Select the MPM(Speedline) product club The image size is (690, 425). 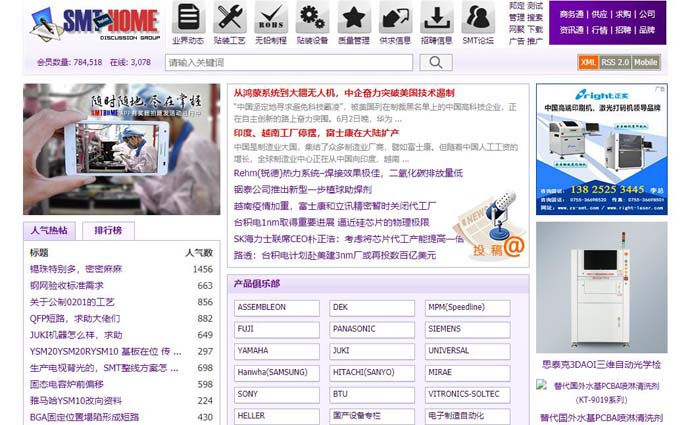point(467,308)
